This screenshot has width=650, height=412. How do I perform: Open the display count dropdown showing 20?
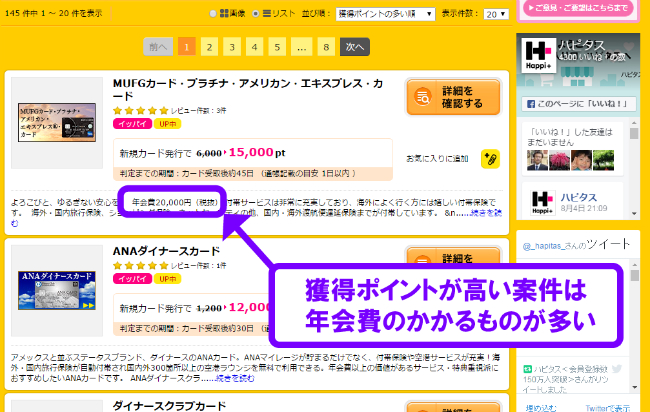tap(496, 14)
